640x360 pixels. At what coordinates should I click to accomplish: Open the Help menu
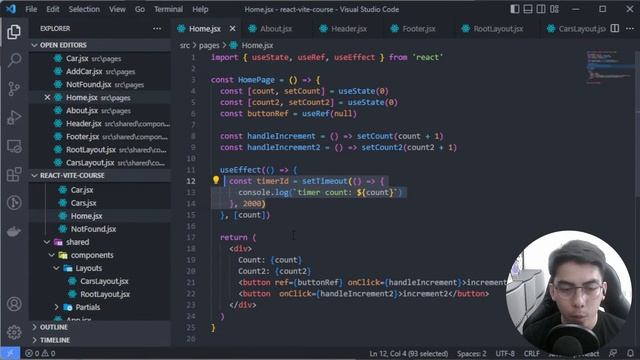(x=200, y=9)
